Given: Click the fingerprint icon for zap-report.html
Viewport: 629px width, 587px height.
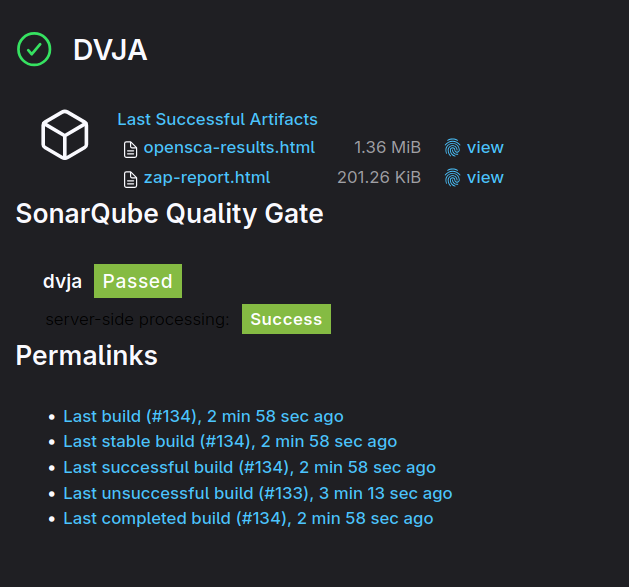Looking at the screenshot, I should click(452, 177).
